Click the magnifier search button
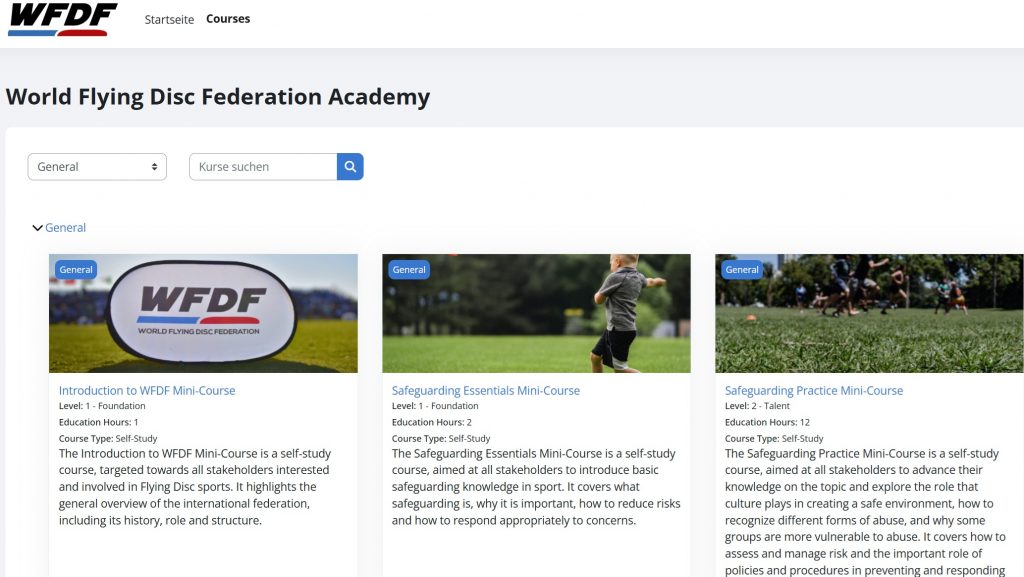This screenshot has width=1024, height=577. click(x=350, y=166)
